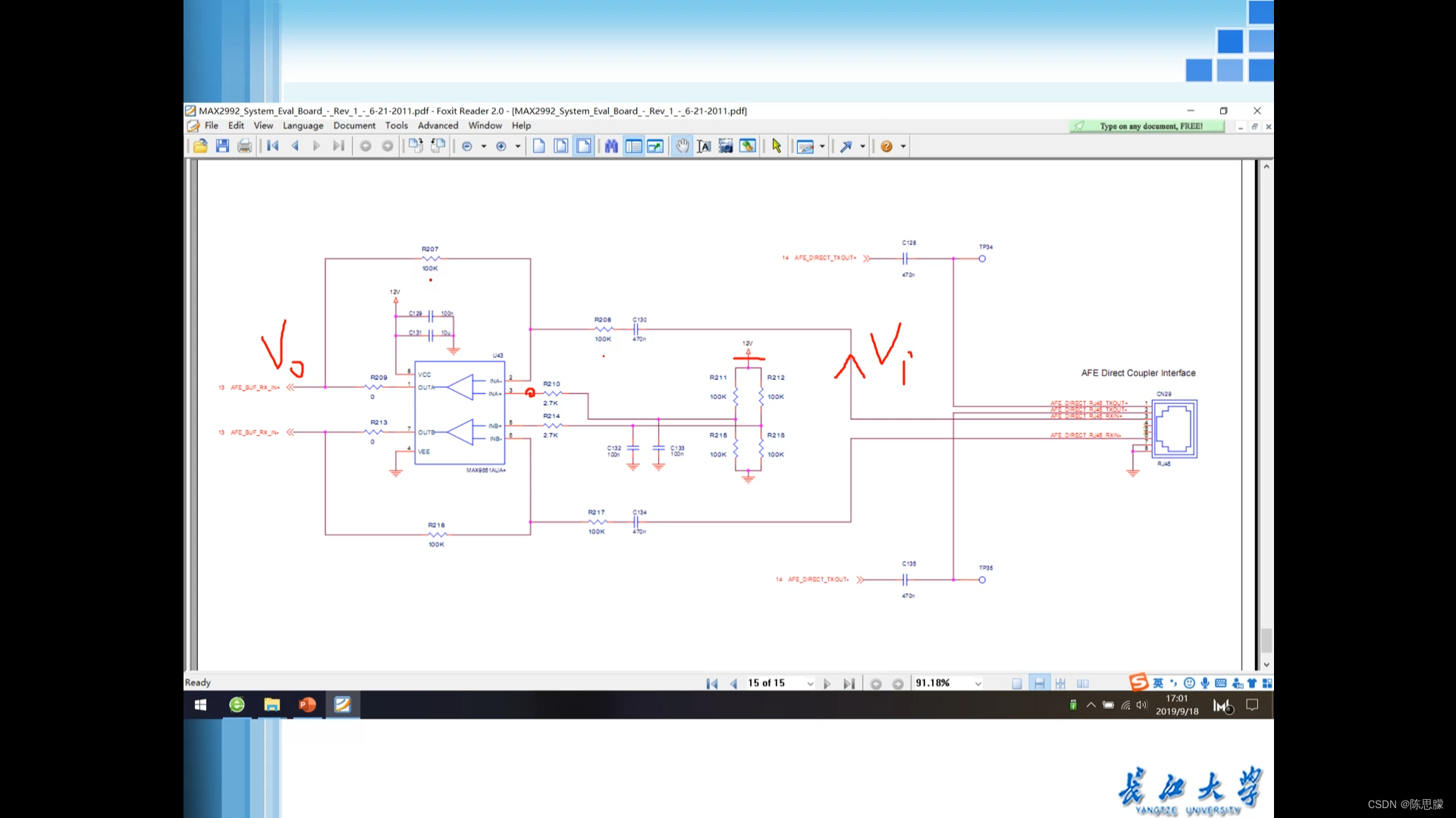Open the Document menu
Viewport: 1456px width, 818px height.
[x=354, y=126]
